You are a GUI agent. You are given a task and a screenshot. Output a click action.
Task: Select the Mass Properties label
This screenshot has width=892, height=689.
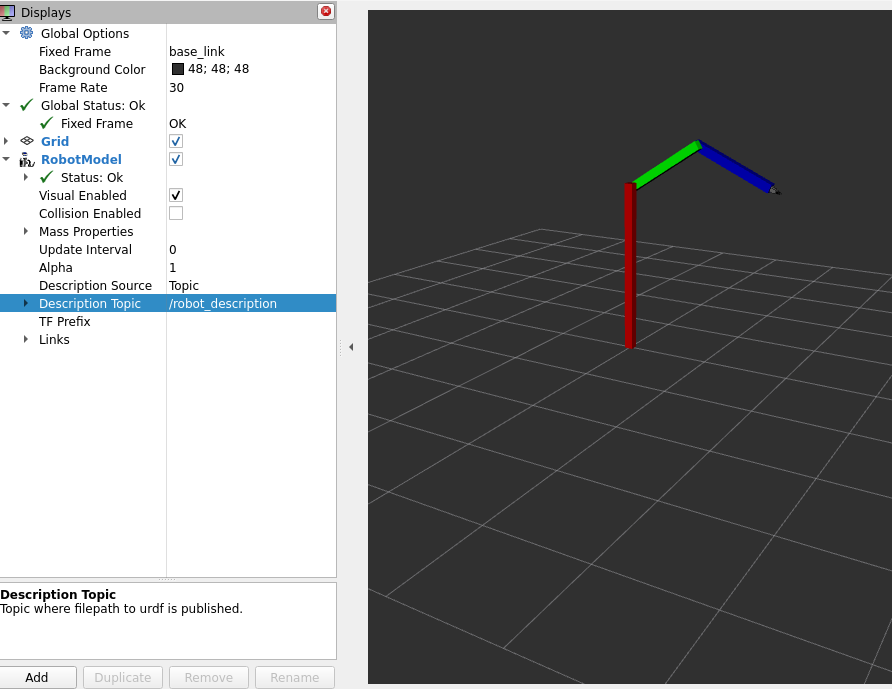[x=86, y=232]
